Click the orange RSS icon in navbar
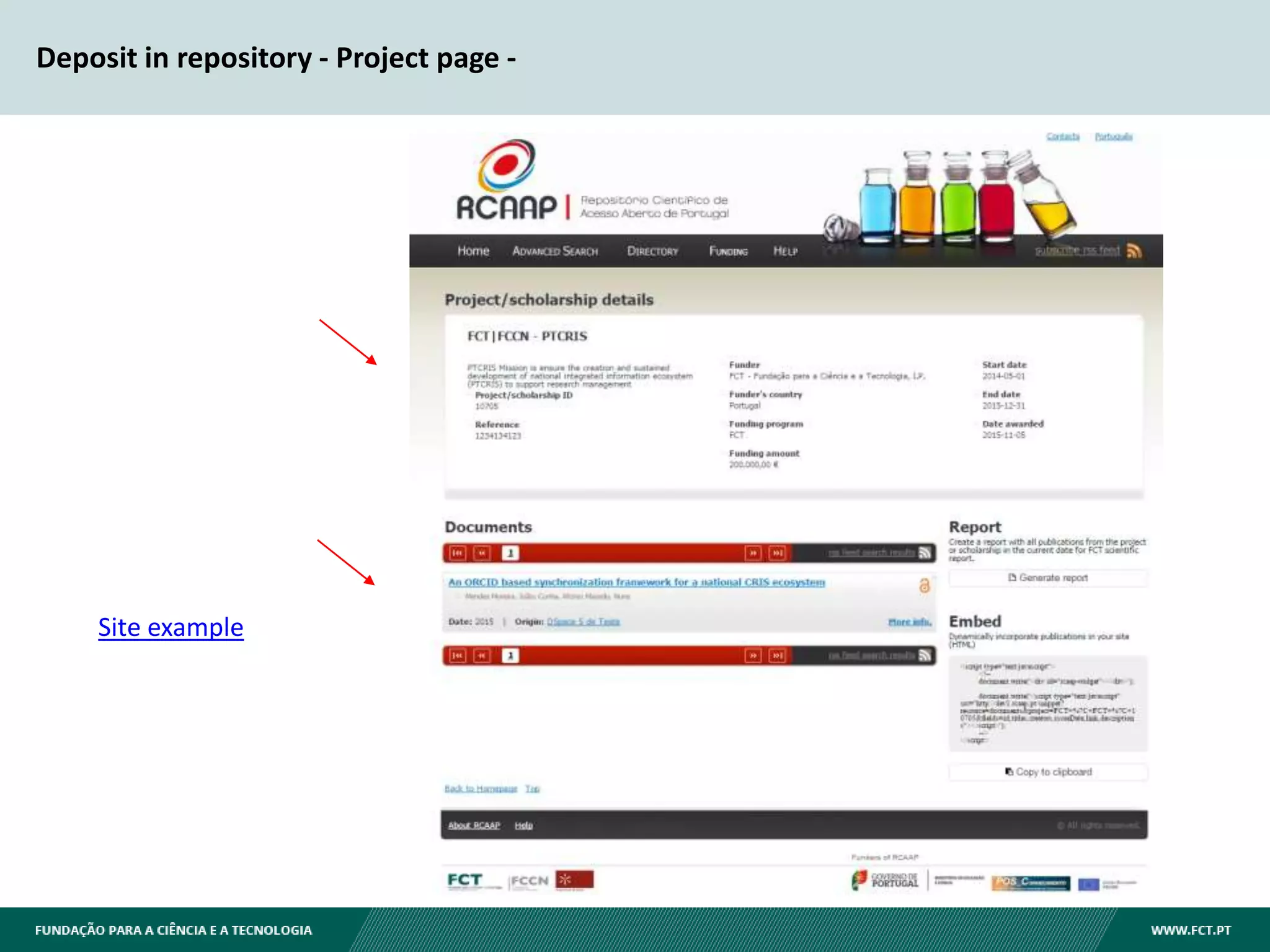The width and height of the screenshot is (1270, 952). tap(1134, 251)
